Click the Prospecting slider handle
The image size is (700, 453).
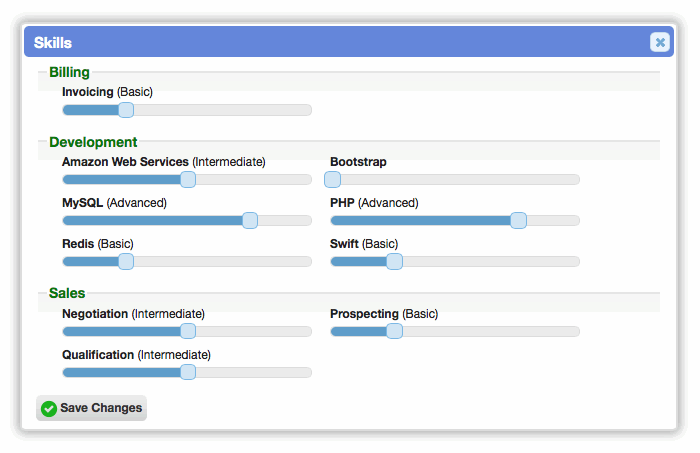(x=394, y=331)
